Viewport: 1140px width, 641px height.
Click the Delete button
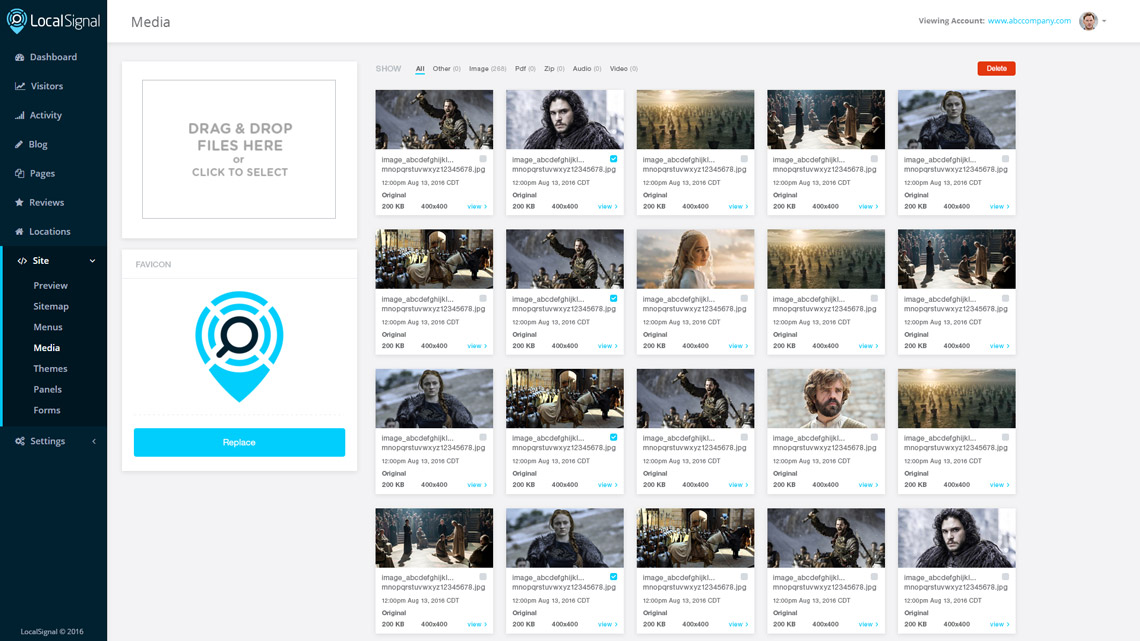(996, 68)
